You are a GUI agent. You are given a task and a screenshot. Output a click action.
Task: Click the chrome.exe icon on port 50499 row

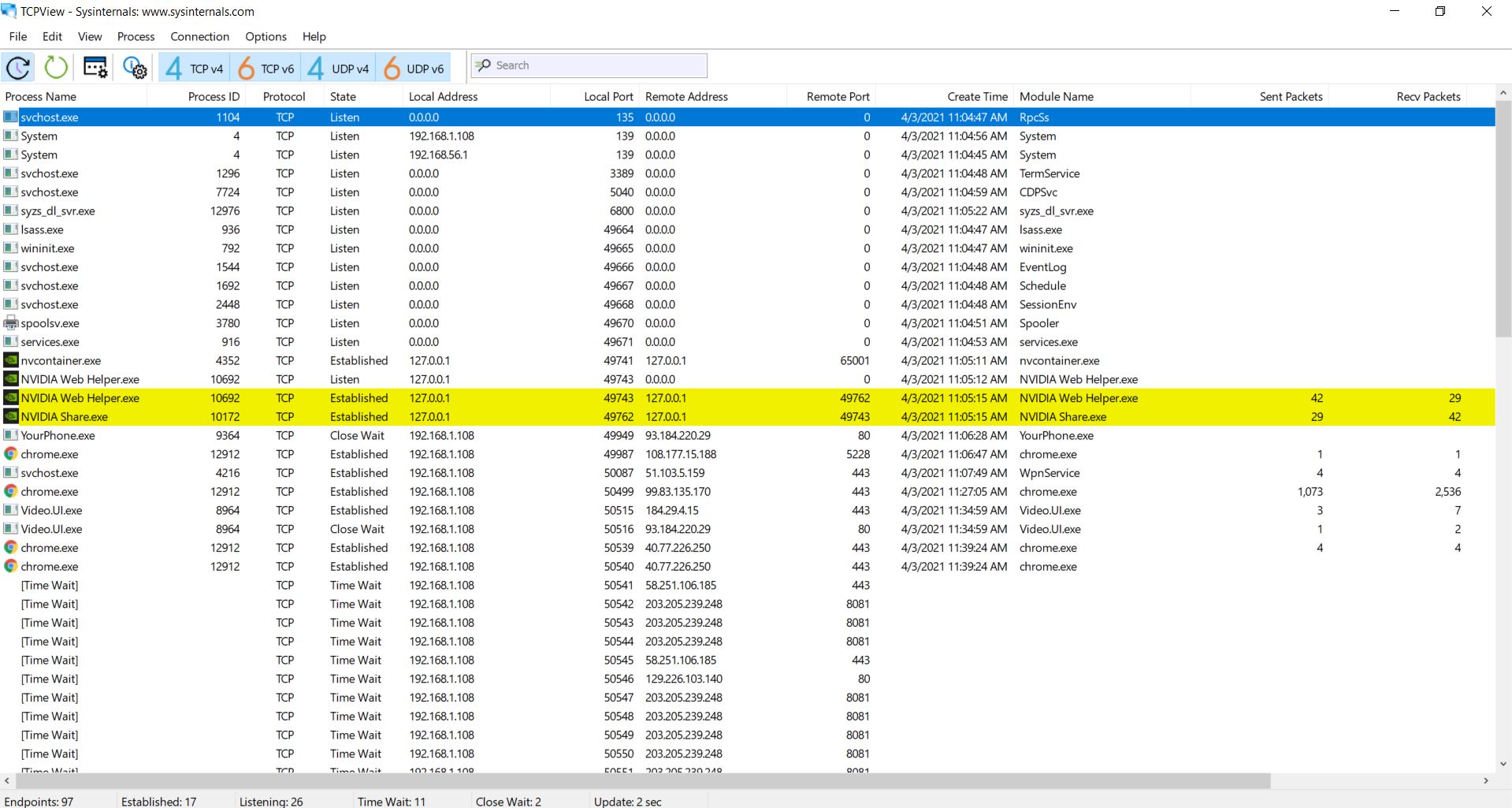coord(11,491)
